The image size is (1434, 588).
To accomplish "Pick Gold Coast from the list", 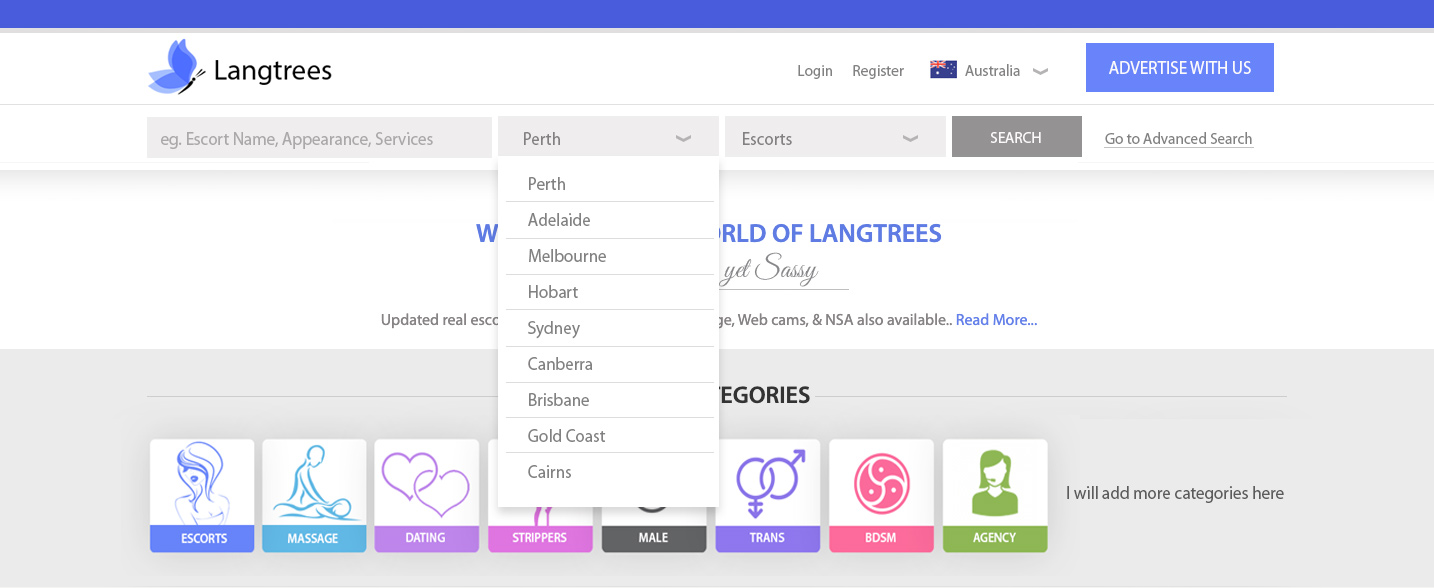I will tap(566, 436).
